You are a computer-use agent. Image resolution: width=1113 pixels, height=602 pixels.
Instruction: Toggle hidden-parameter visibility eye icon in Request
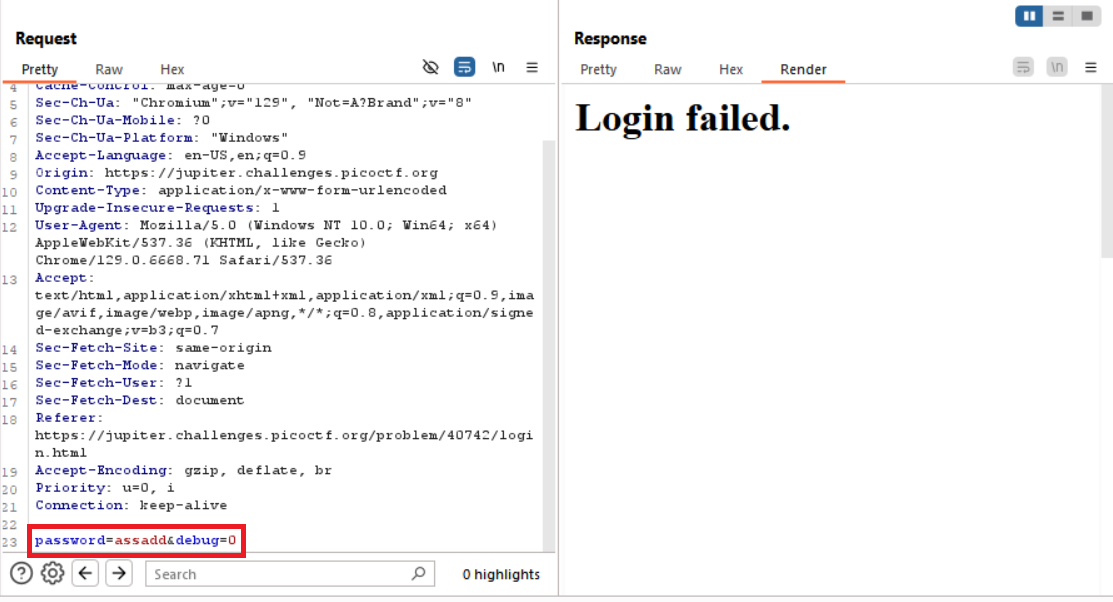pos(431,68)
